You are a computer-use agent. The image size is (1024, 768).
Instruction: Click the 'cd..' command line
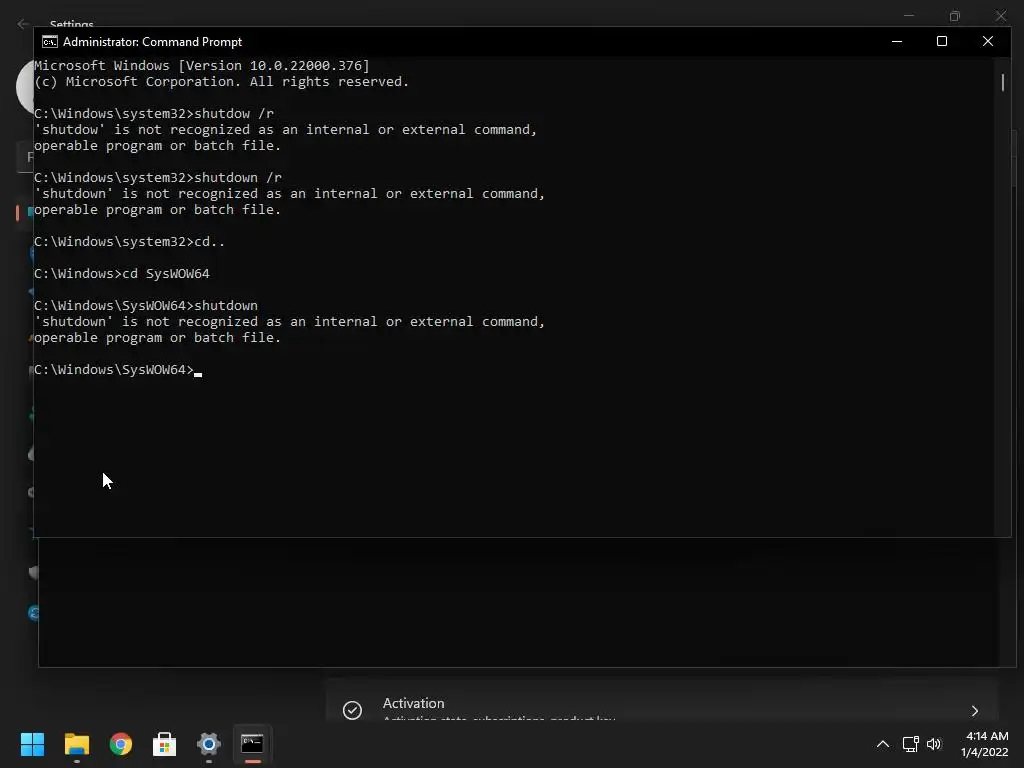[129, 242]
